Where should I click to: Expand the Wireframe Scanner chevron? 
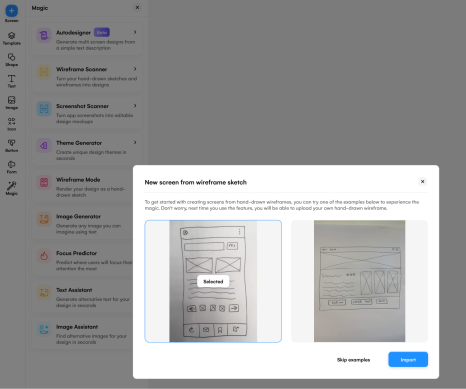coord(135,69)
